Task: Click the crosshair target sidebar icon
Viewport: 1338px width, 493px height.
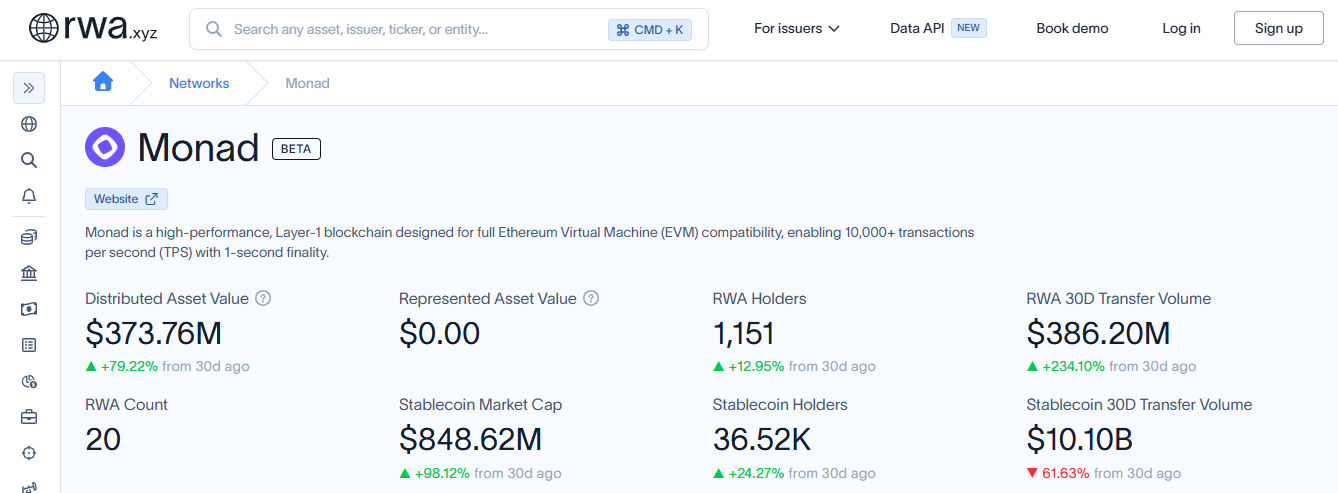Action: 29,453
